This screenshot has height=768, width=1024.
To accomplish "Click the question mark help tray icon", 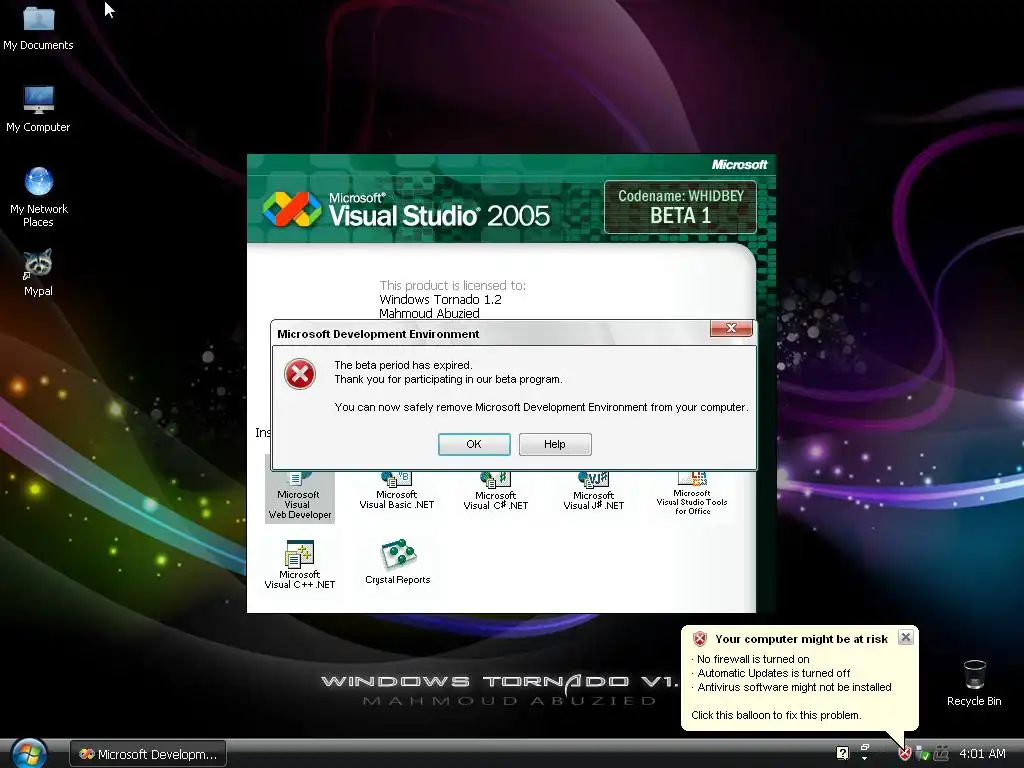I will tap(842, 753).
